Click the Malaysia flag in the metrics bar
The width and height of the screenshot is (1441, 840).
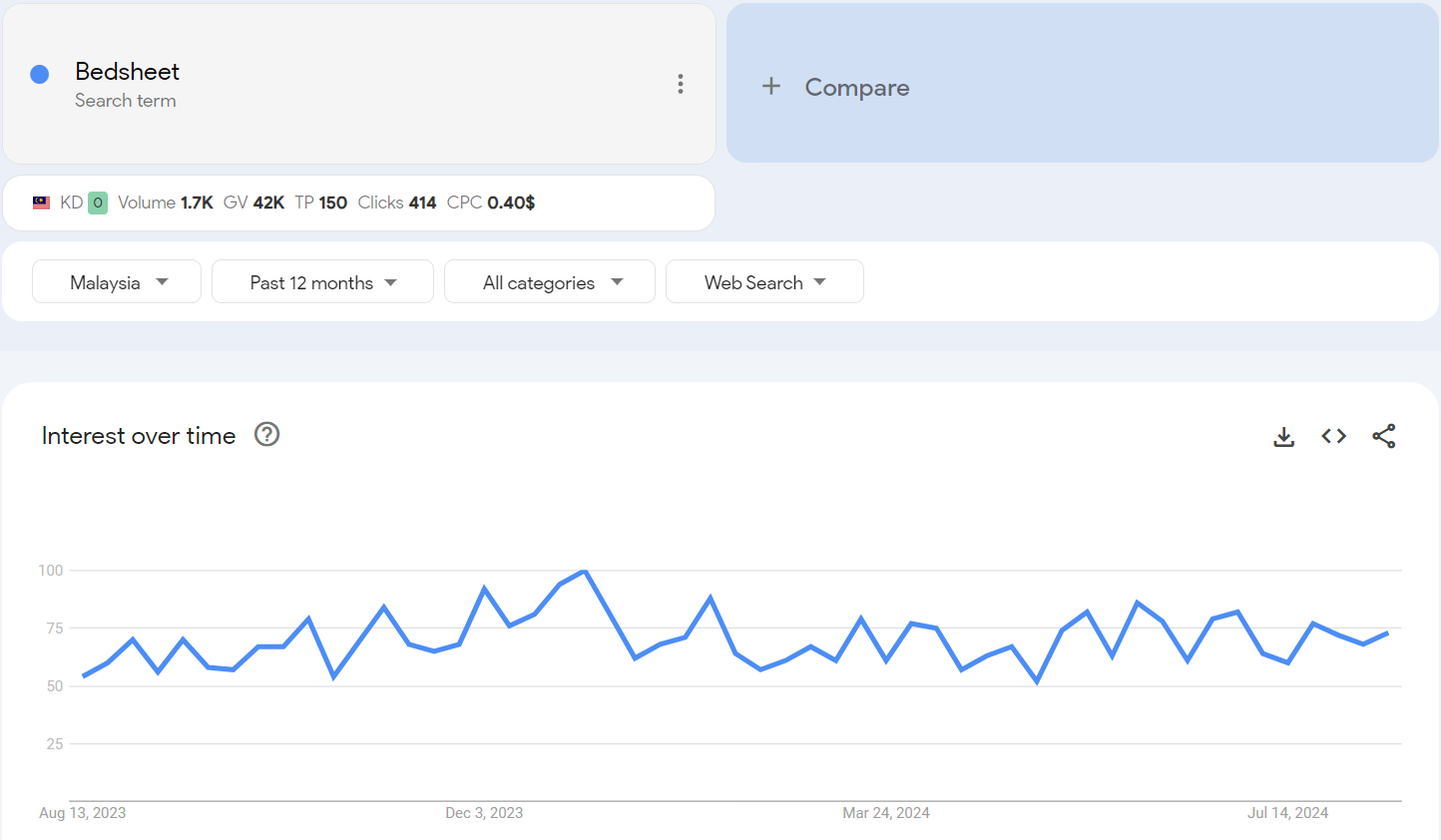(41, 203)
